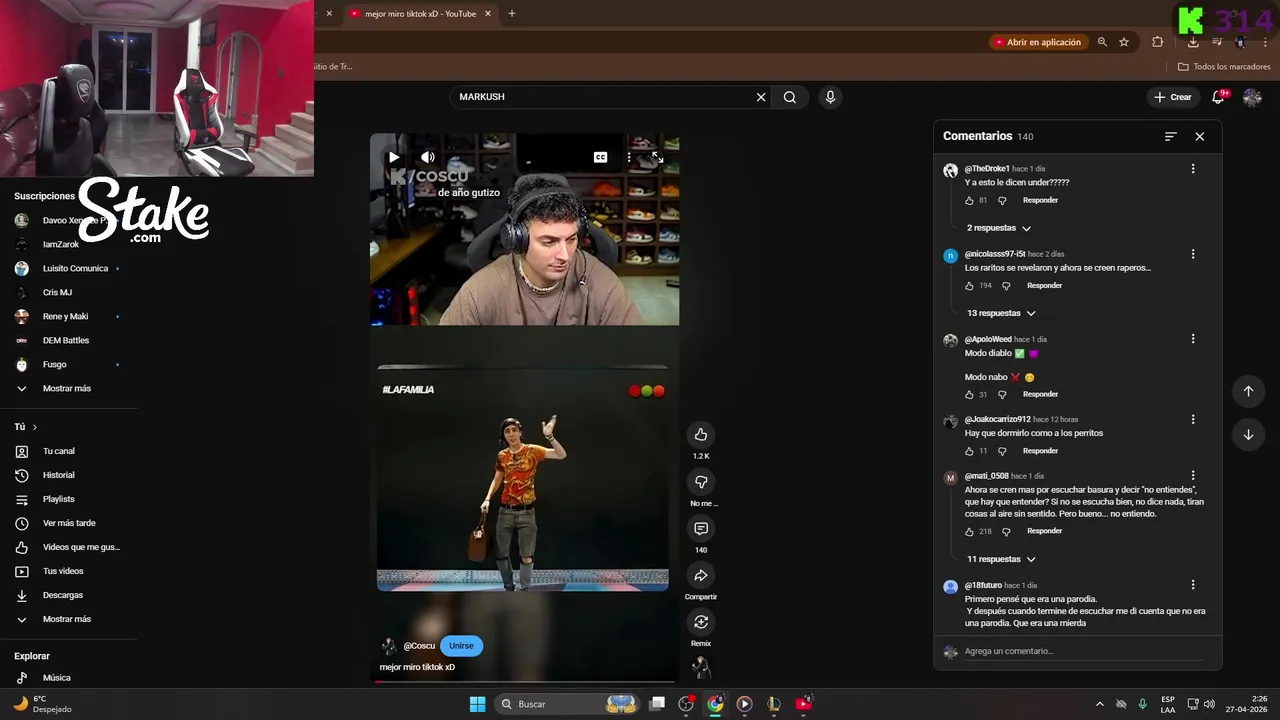Expand 11 respuestas under @mati_0508
The height and width of the screenshot is (720, 1280).
[x=1001, y=559]
